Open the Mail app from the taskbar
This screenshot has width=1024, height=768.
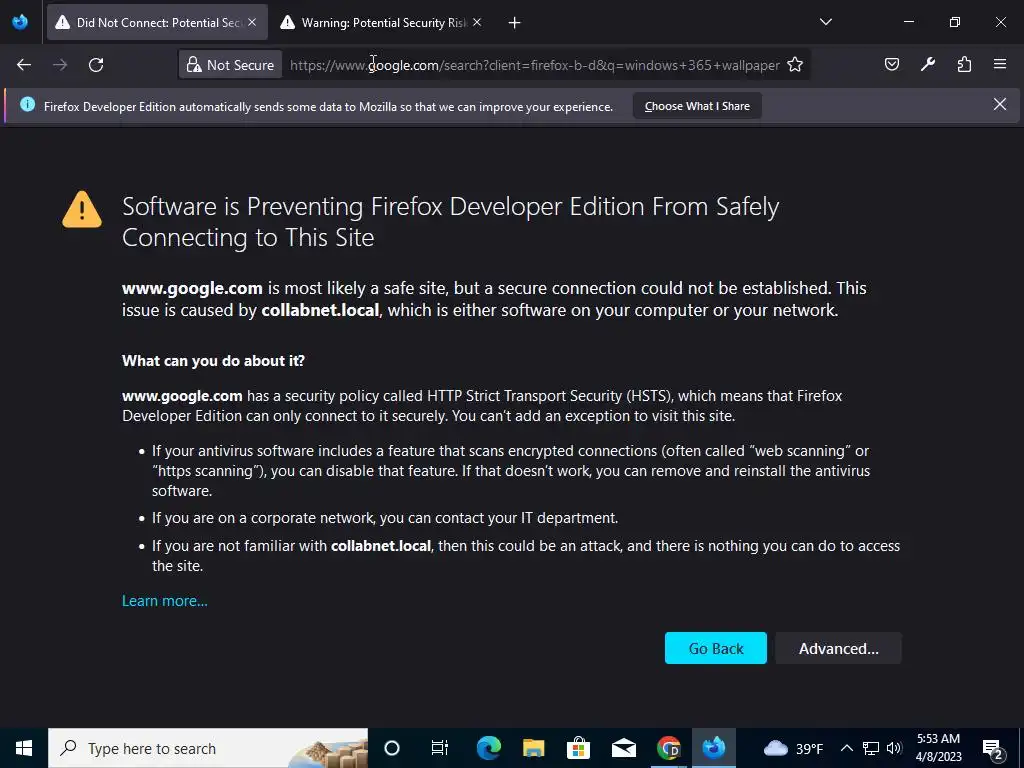pos(624,748)
